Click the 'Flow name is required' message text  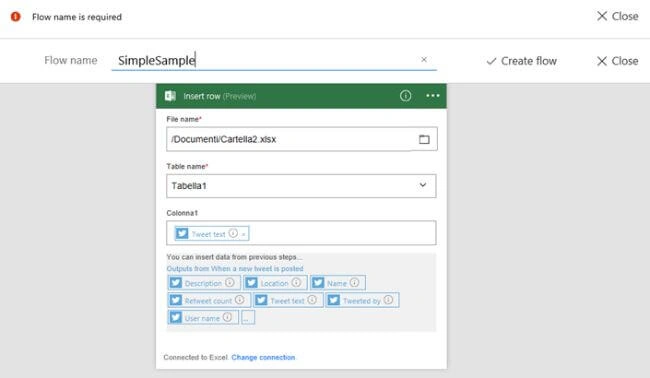[x=77, y=17]
